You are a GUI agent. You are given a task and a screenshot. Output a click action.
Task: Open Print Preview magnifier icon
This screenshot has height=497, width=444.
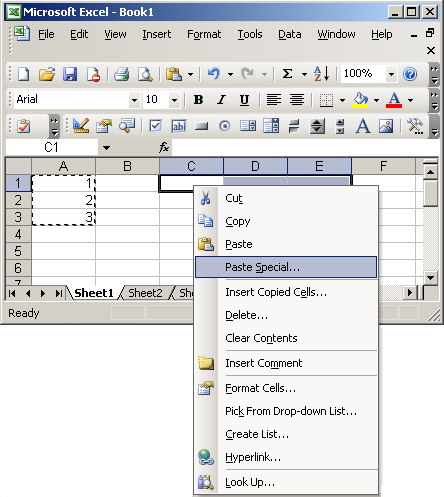pos(145,74)
